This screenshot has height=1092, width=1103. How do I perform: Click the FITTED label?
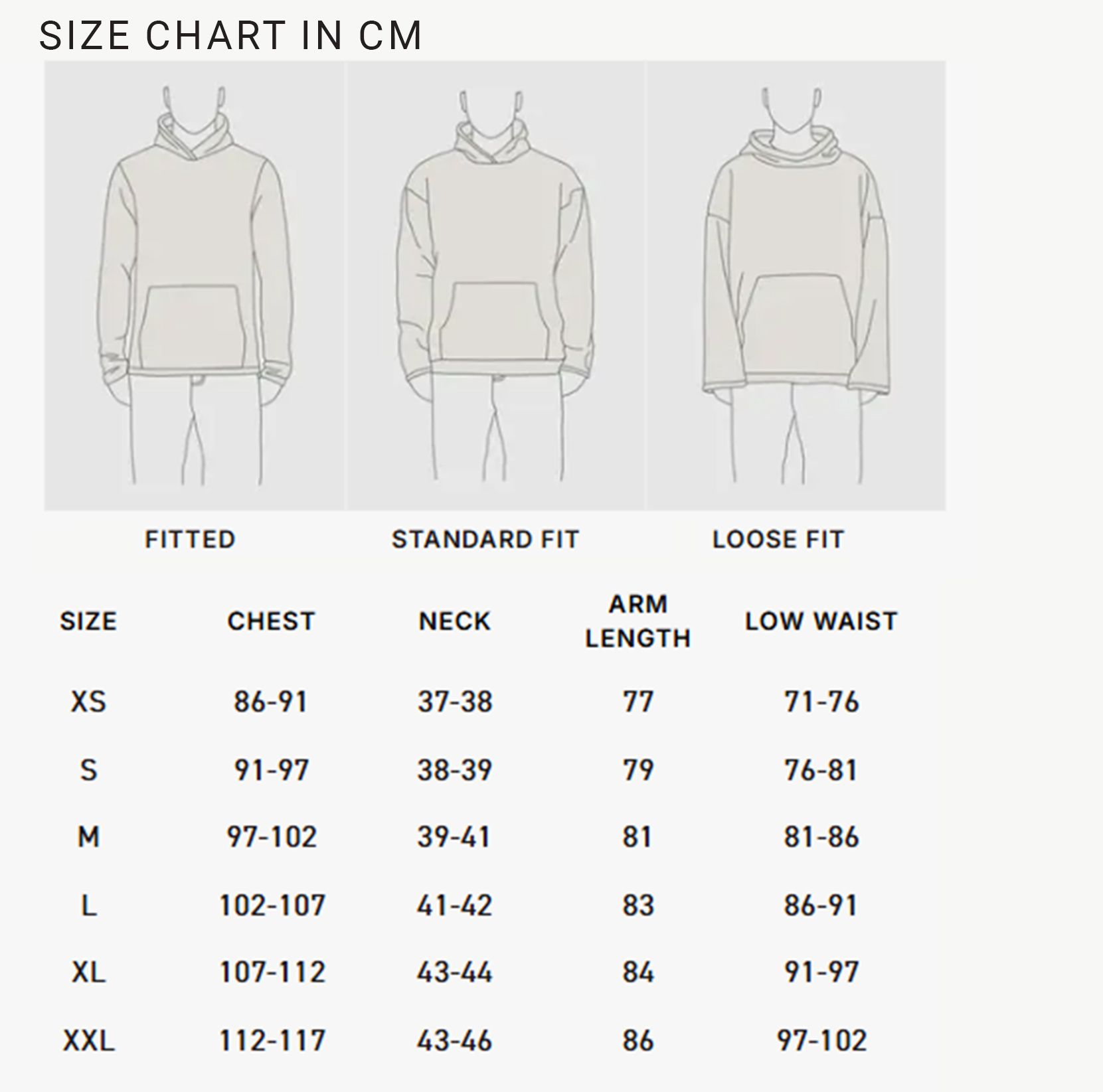pos(191,539)
